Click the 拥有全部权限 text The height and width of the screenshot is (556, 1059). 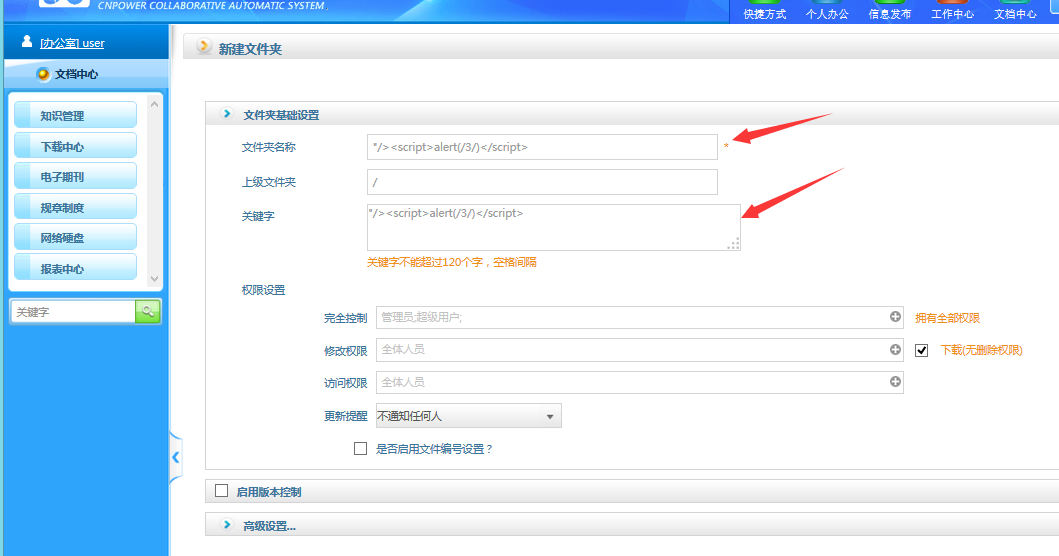pos(947,318)
